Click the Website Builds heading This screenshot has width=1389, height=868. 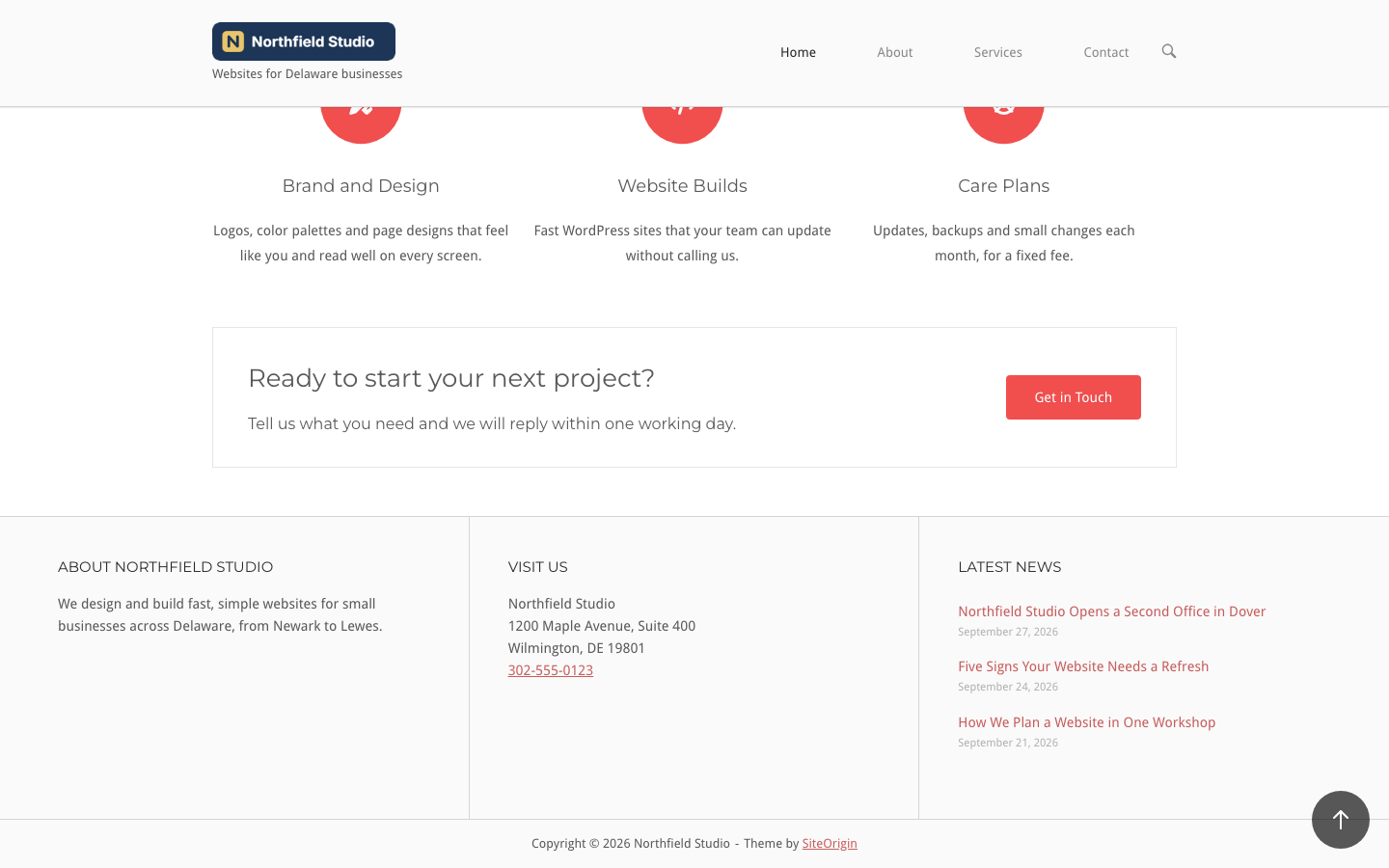coord(682,185)
